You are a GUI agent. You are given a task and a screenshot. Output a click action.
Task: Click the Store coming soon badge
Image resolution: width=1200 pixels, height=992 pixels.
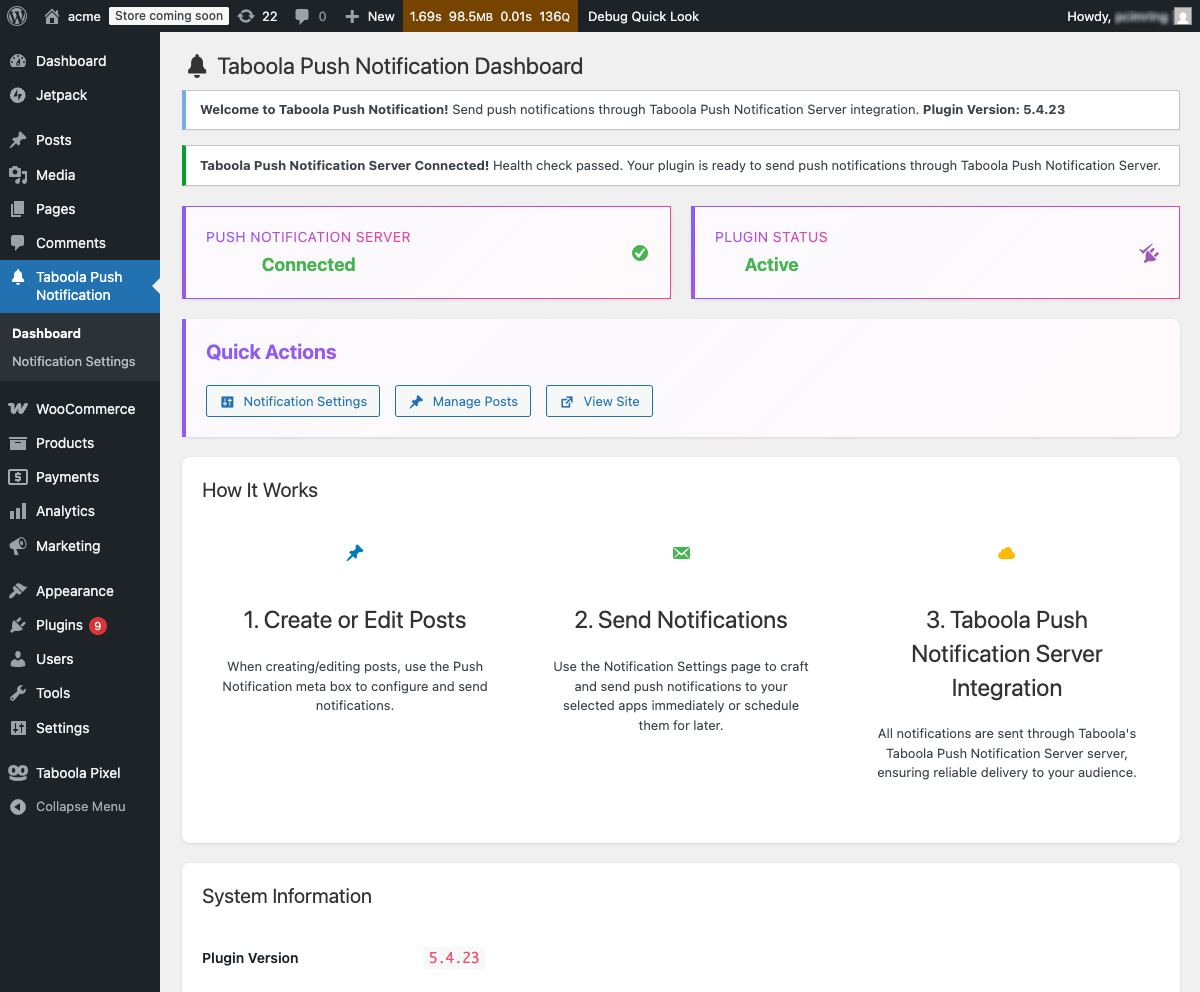tap(168, 16)
